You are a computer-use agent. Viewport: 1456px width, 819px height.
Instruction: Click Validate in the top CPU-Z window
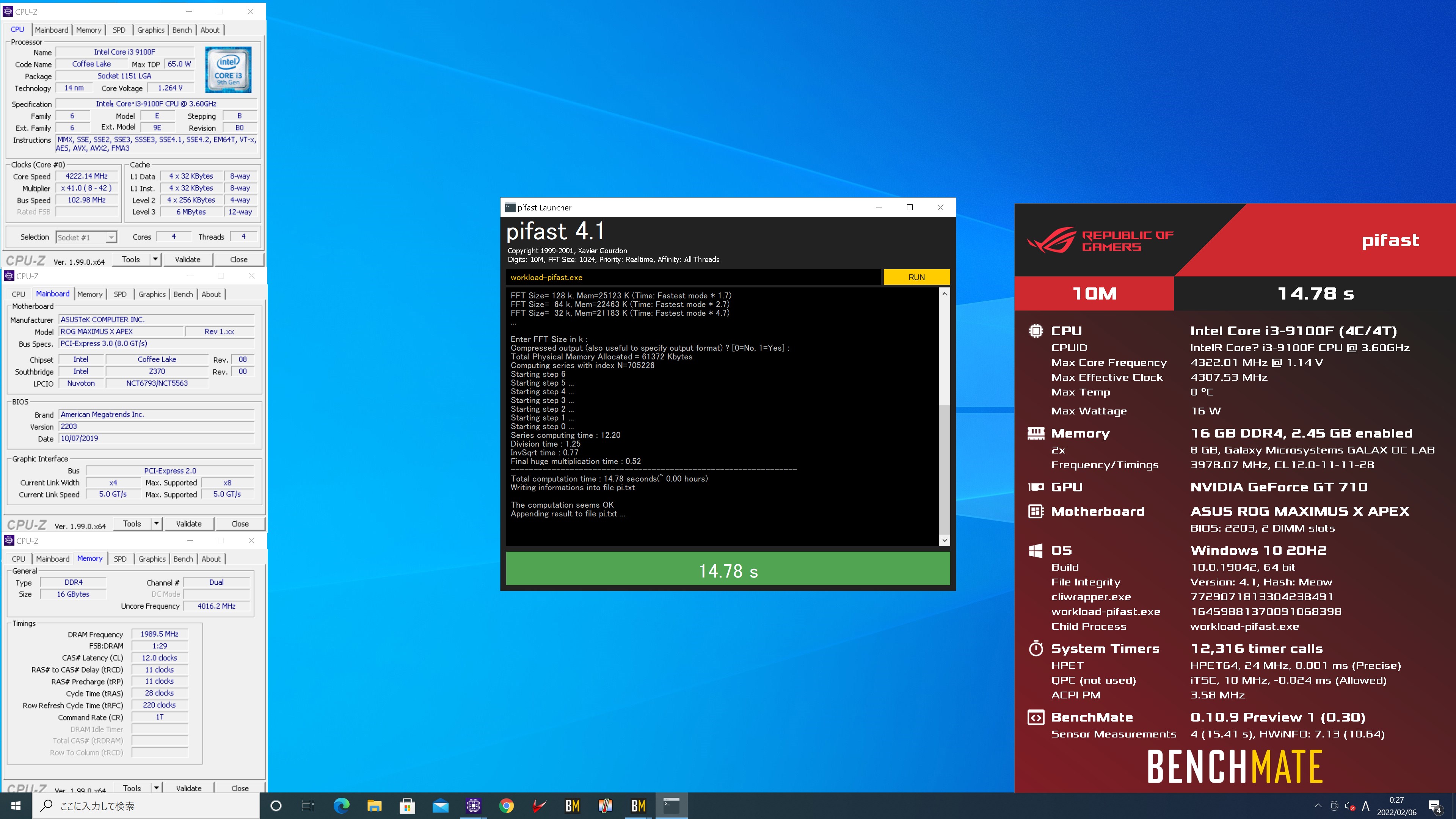188,259
